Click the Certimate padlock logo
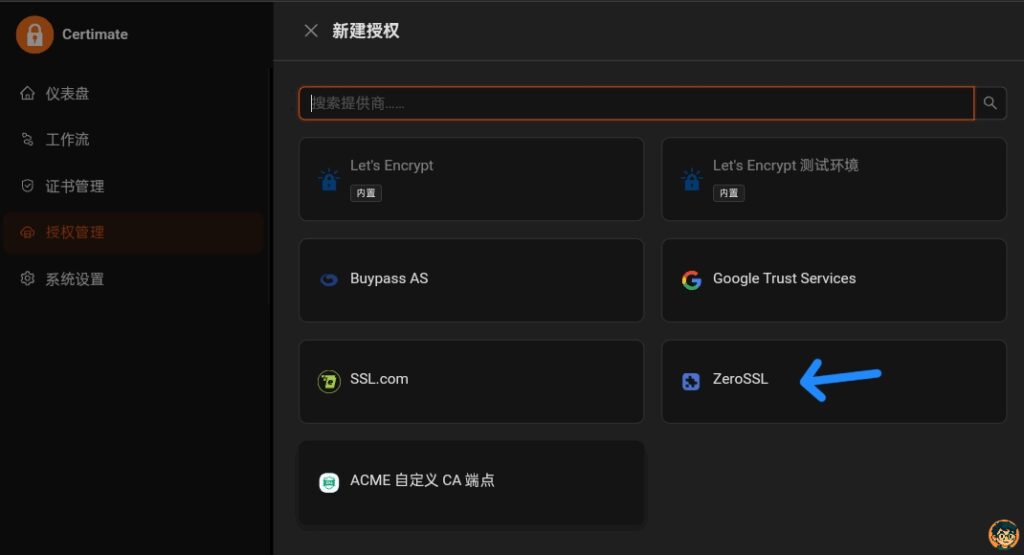Screen dimensions: 1024x555 [x=35, y=35]
